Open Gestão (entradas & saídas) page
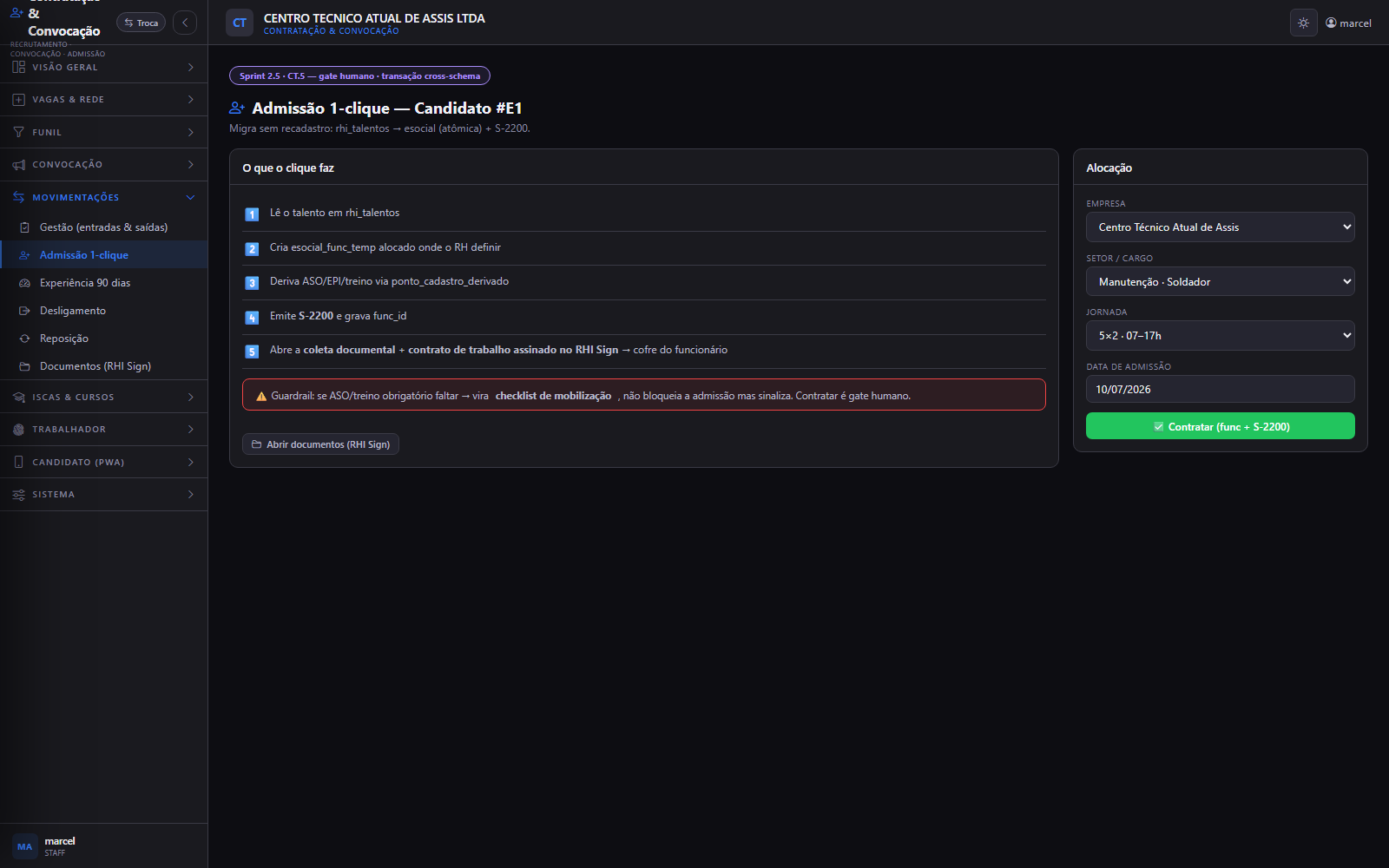 104,227
